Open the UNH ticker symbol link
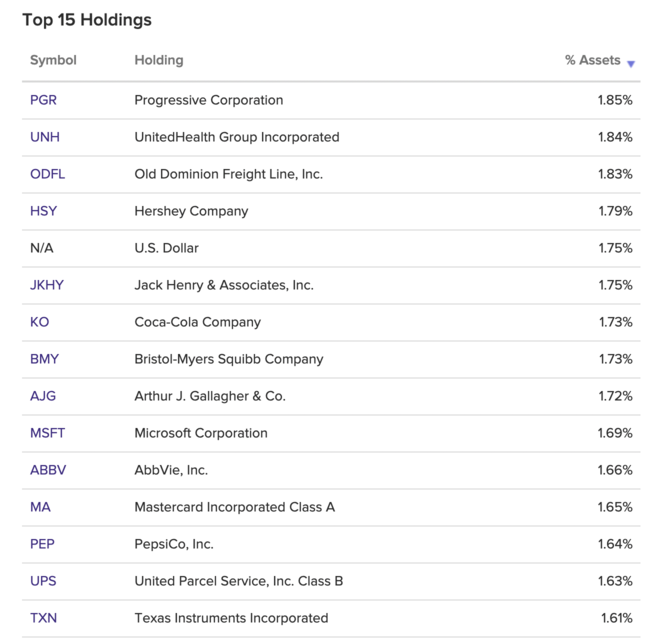The image size is (658, 642). coord(45,137)
